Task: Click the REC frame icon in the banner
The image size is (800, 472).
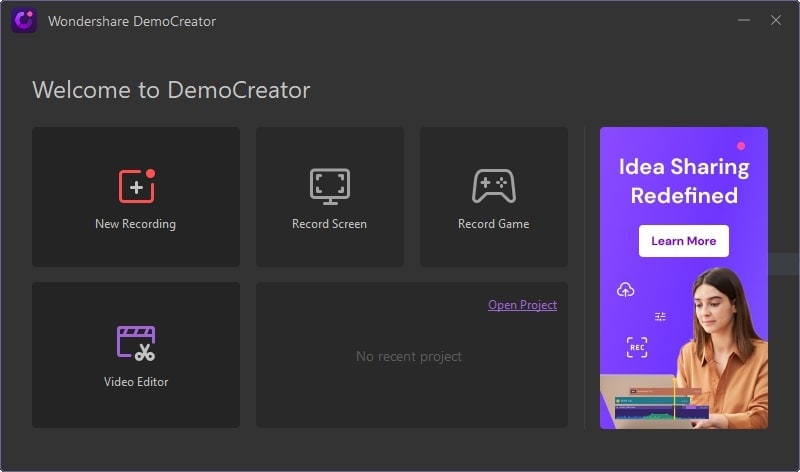Action: pos(637,347)
